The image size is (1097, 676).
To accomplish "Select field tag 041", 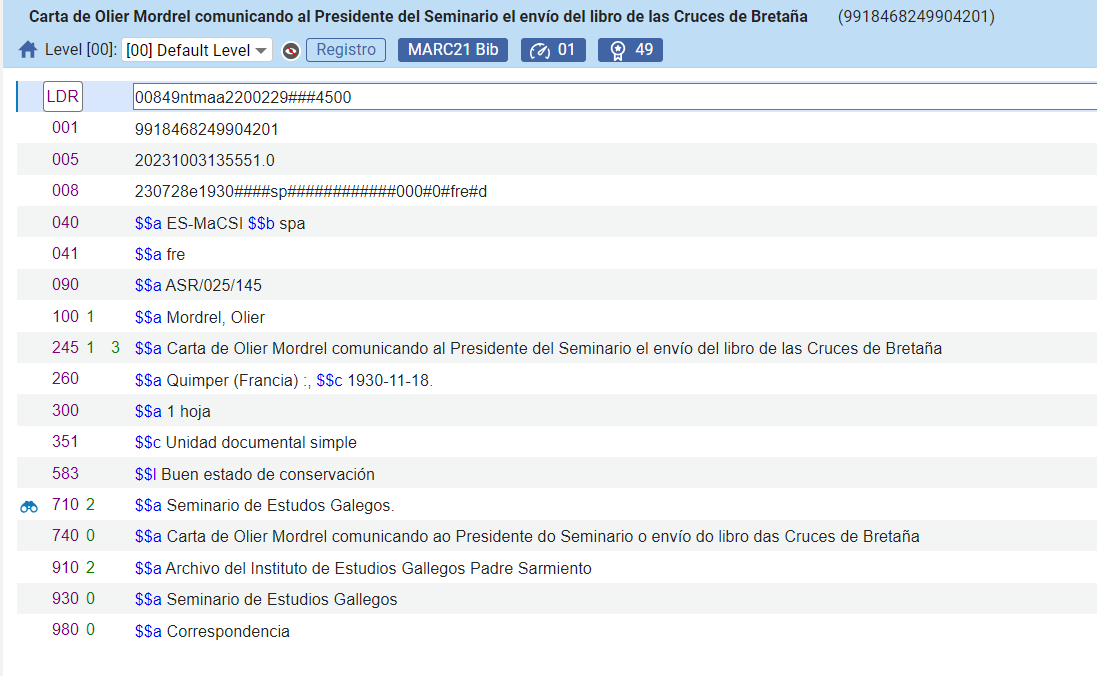I will pos(65,253).
